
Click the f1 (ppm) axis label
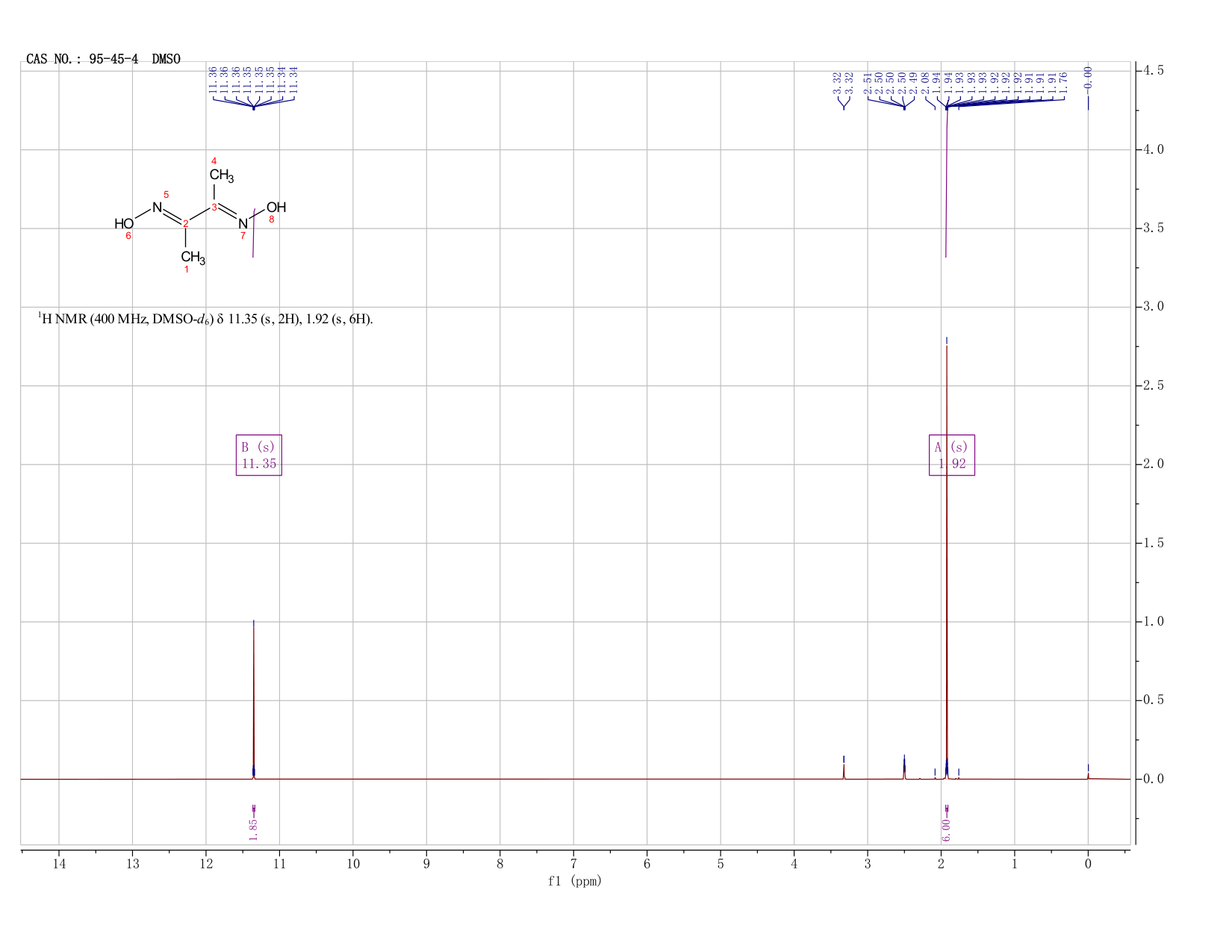click(x=575, y=881)
